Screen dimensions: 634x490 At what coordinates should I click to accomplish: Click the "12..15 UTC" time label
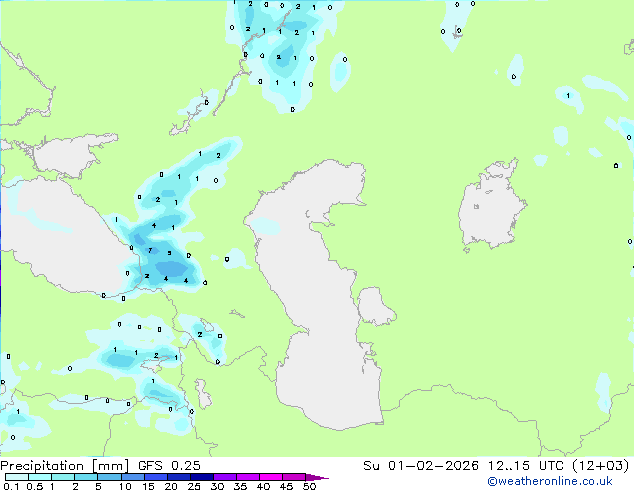[x=526, y=466]
